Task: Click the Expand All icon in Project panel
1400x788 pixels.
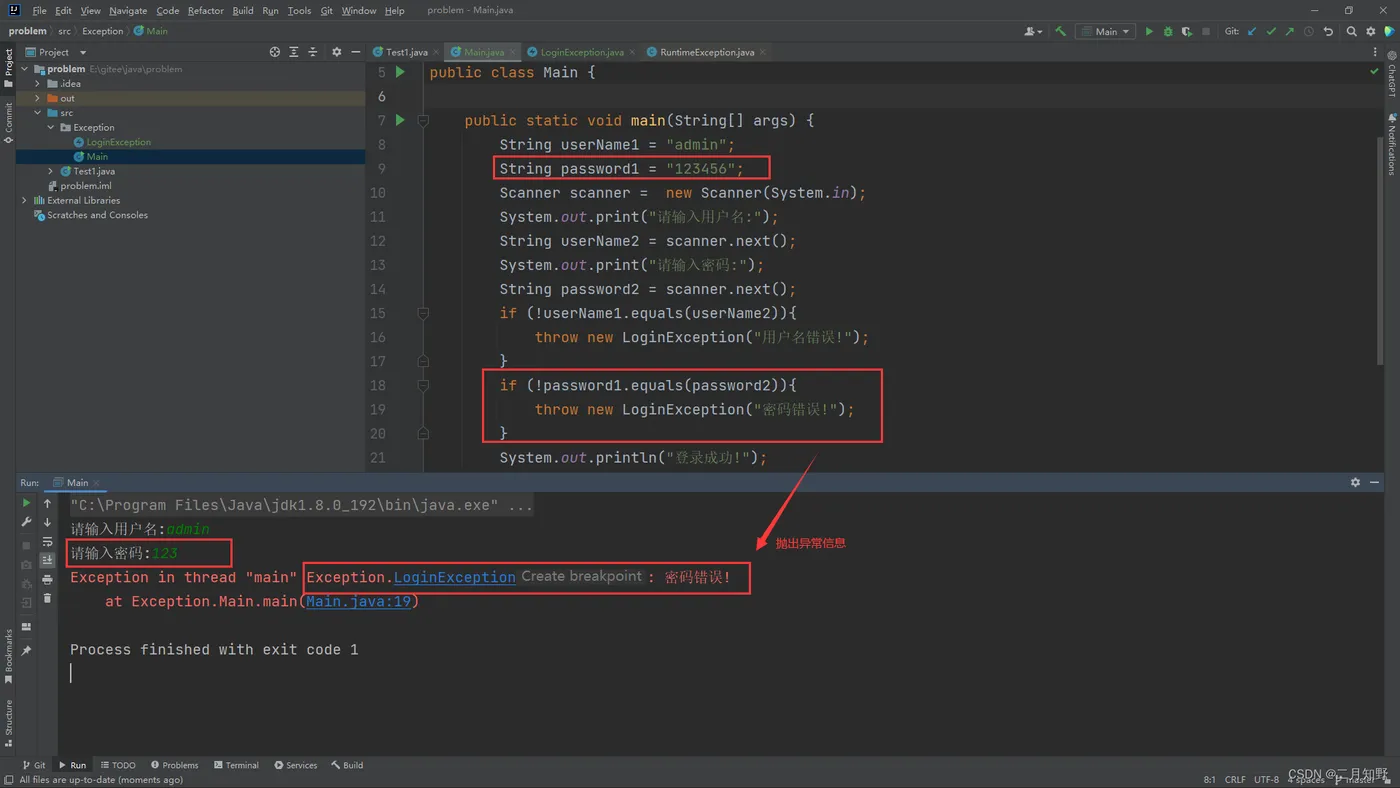Action: click(294, 52)
